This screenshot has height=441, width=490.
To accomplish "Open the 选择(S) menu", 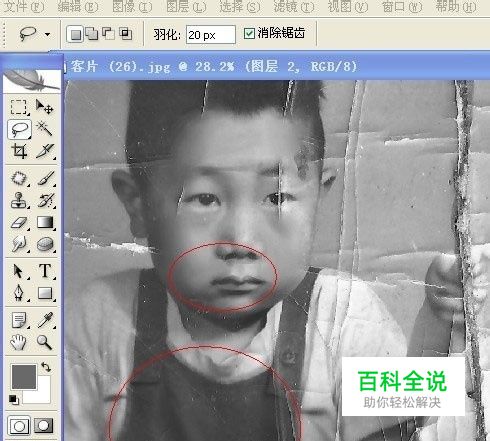I will (240, 6).
